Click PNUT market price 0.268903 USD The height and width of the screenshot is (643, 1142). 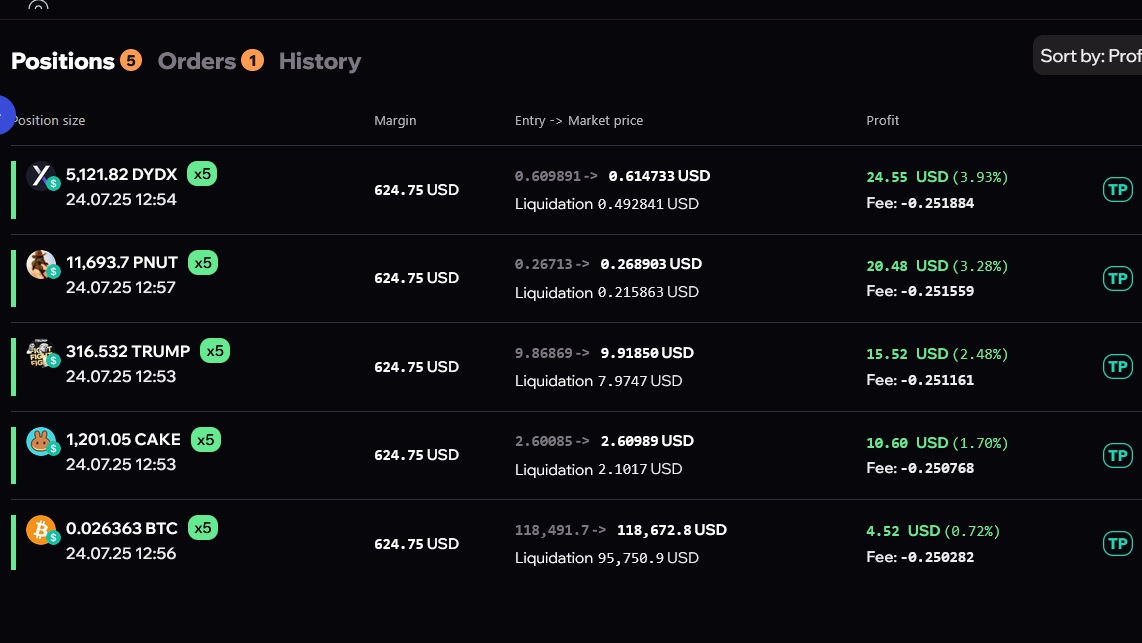point(651,264)
